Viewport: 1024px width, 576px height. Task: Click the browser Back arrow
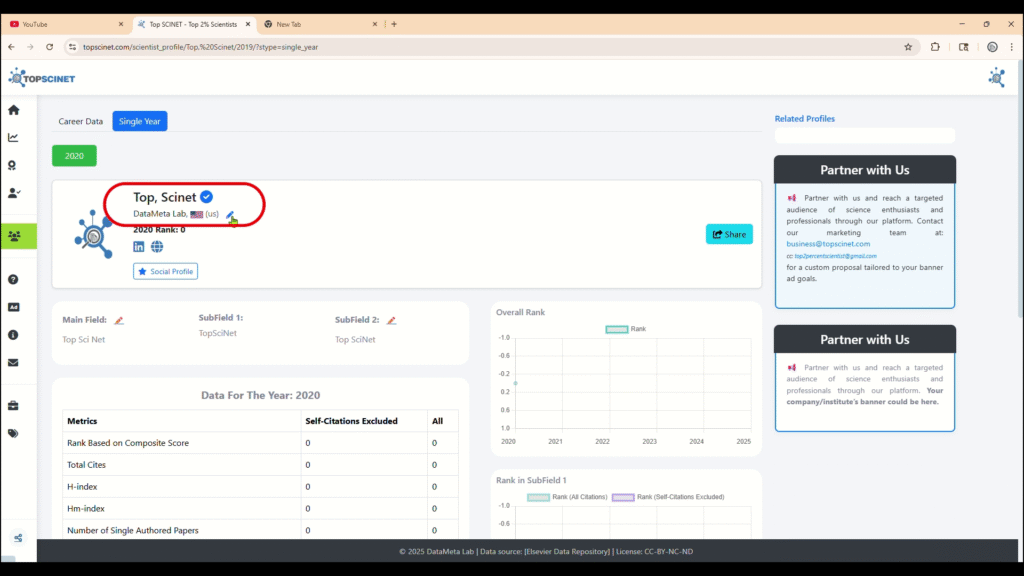12,47
